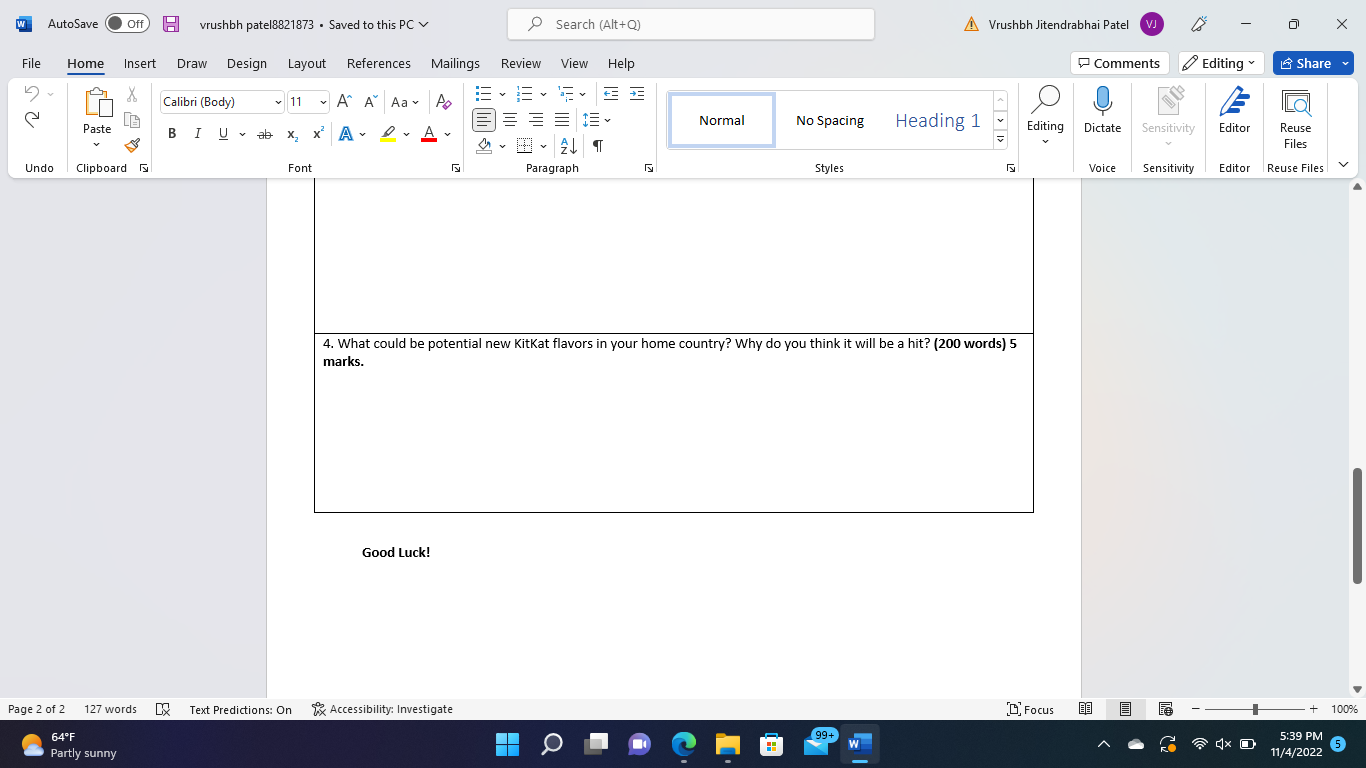This screenshot has height=768, width=1366.
Task: Click the Redo arrow icon
Action: click(31, 119)
